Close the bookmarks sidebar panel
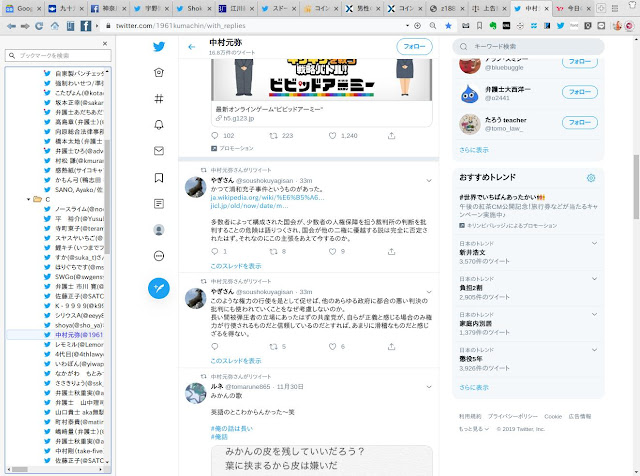 coord(105,43)
